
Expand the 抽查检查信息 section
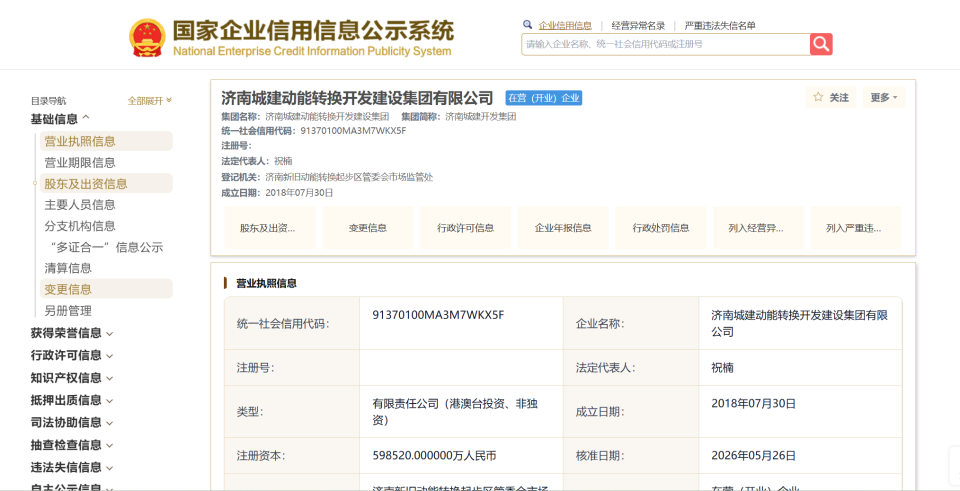(72, 445)
